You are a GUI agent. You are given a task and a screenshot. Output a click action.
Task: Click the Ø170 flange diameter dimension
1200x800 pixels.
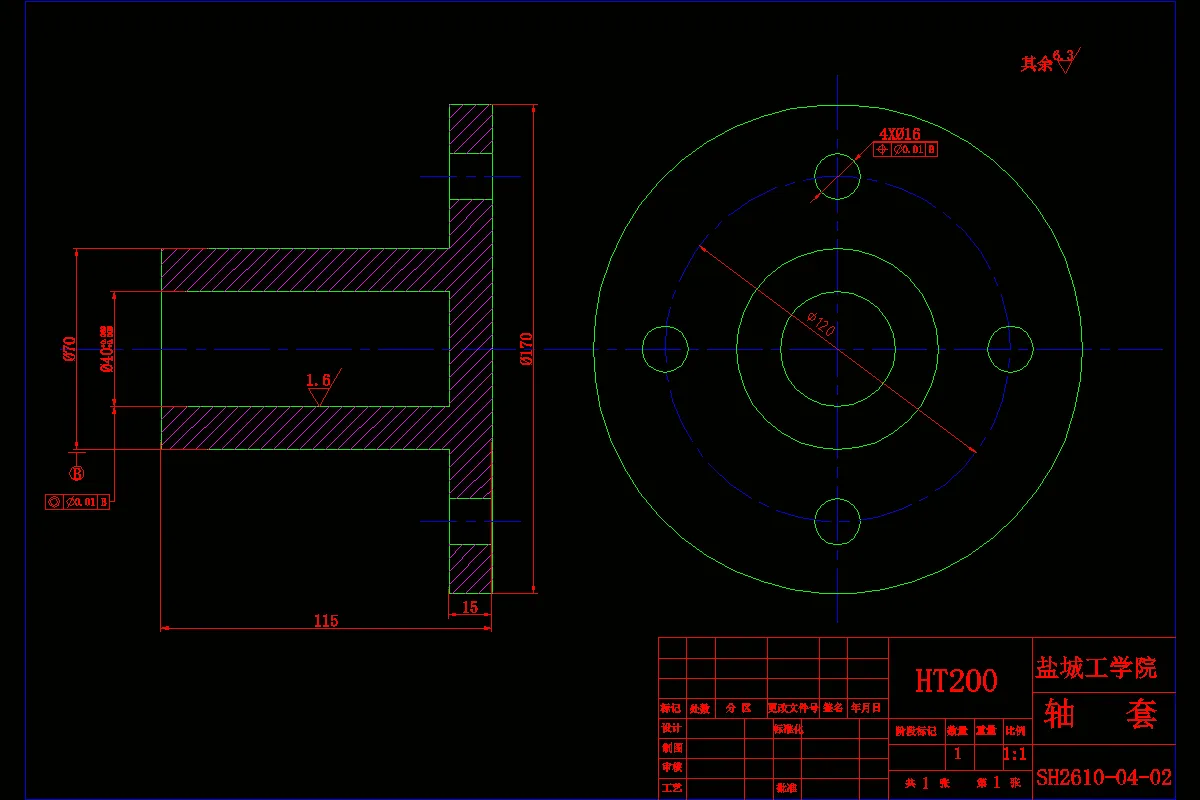(527, 348)
